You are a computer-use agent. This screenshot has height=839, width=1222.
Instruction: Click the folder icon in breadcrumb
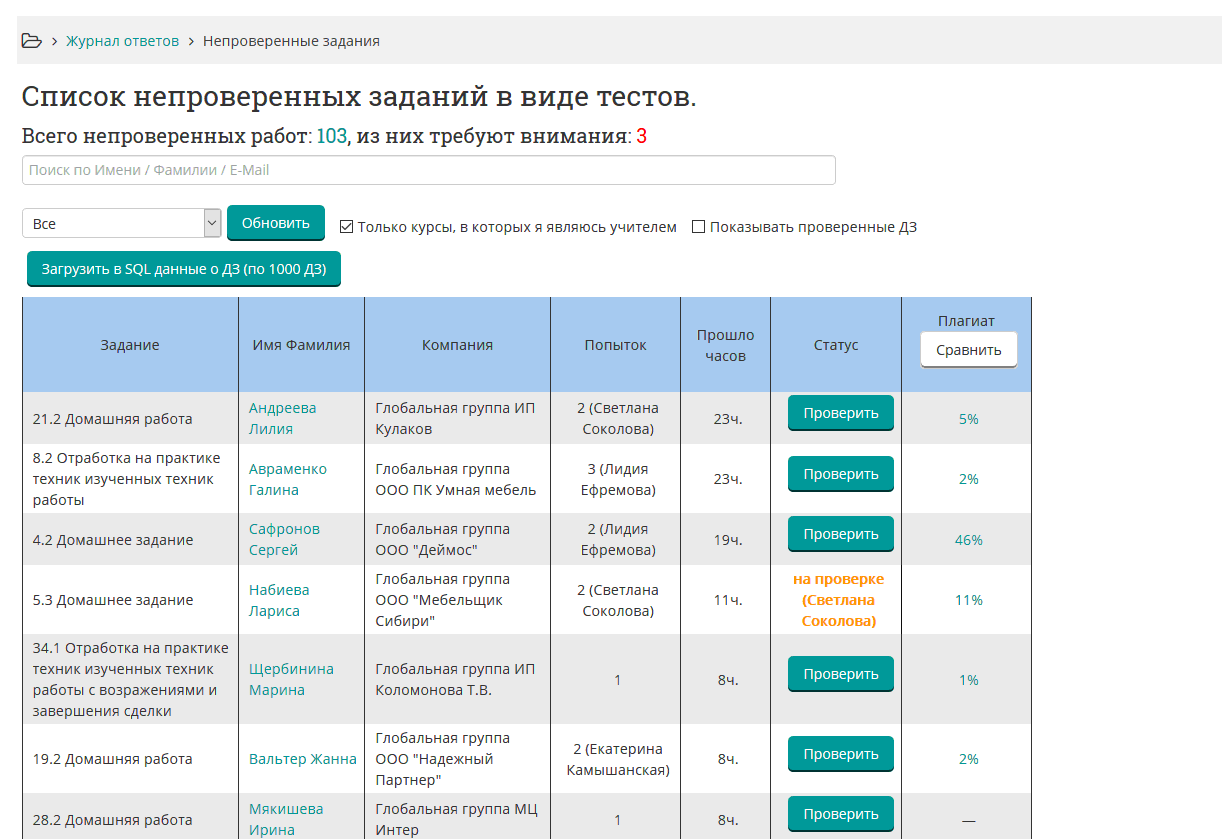point(31,41)
